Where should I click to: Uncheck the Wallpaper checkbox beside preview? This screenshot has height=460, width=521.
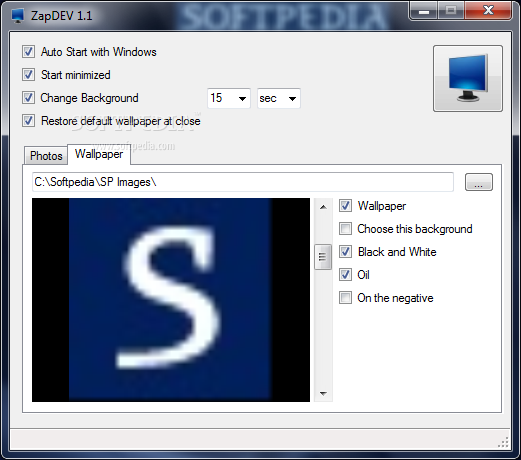click(x=345, y=206)
